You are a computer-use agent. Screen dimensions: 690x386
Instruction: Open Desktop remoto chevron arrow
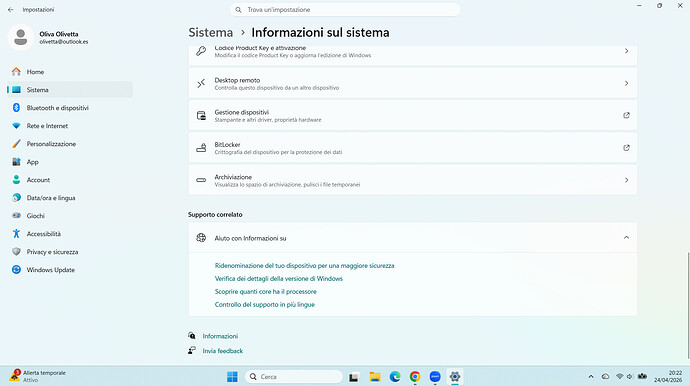[x=626, y=83]
